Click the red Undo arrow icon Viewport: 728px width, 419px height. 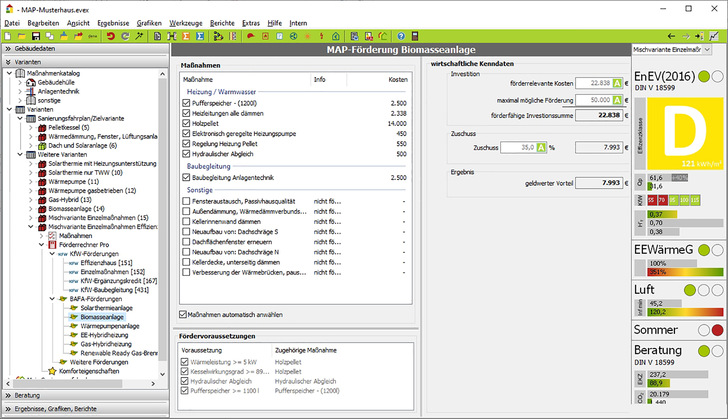110,36
